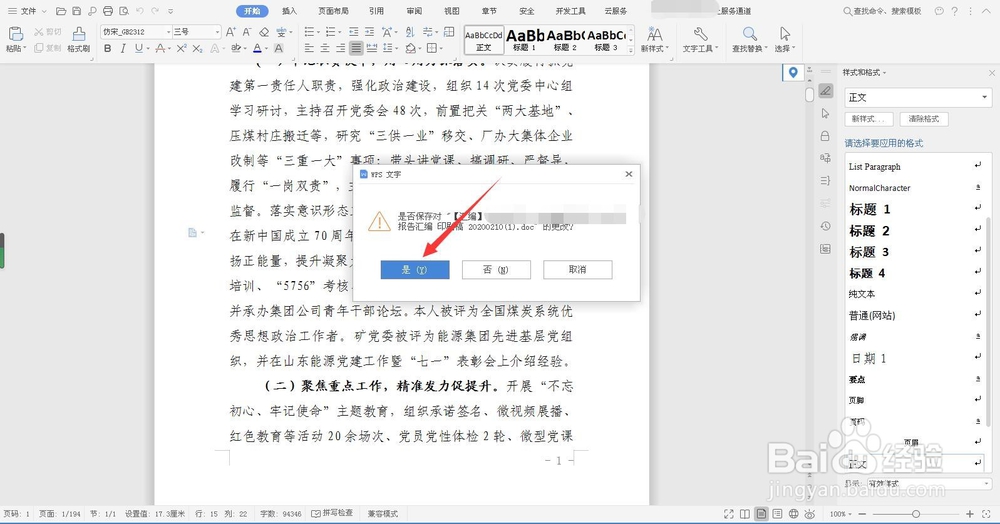This screenshot has height=524, width=1000.
Task: Click the search commands field 查找命令
Action: (x=883, y=11)
